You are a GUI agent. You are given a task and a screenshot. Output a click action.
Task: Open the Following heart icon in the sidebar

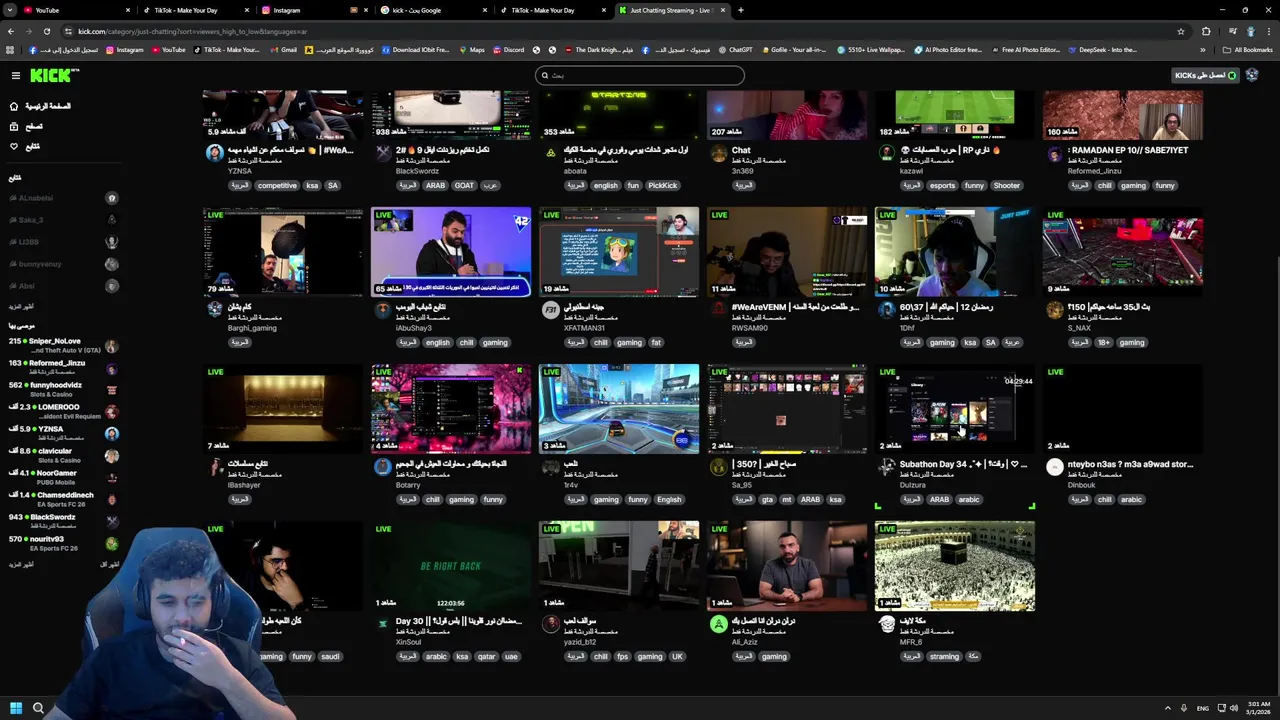pyautogui.click(x=14, y=146)
